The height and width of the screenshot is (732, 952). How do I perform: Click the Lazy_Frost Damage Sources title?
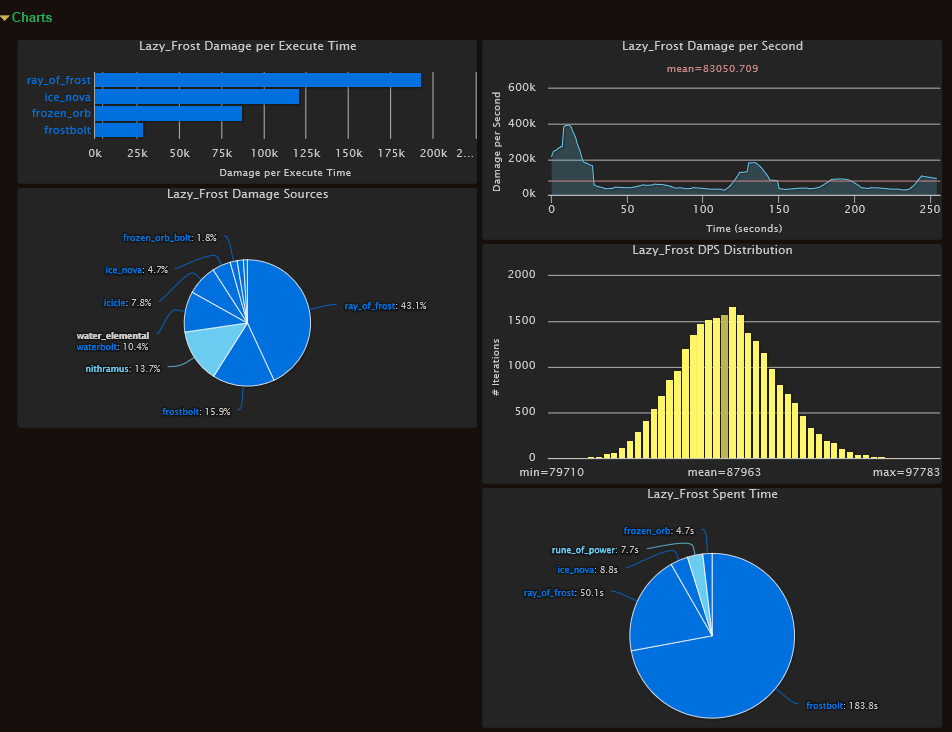coord(248,194)
